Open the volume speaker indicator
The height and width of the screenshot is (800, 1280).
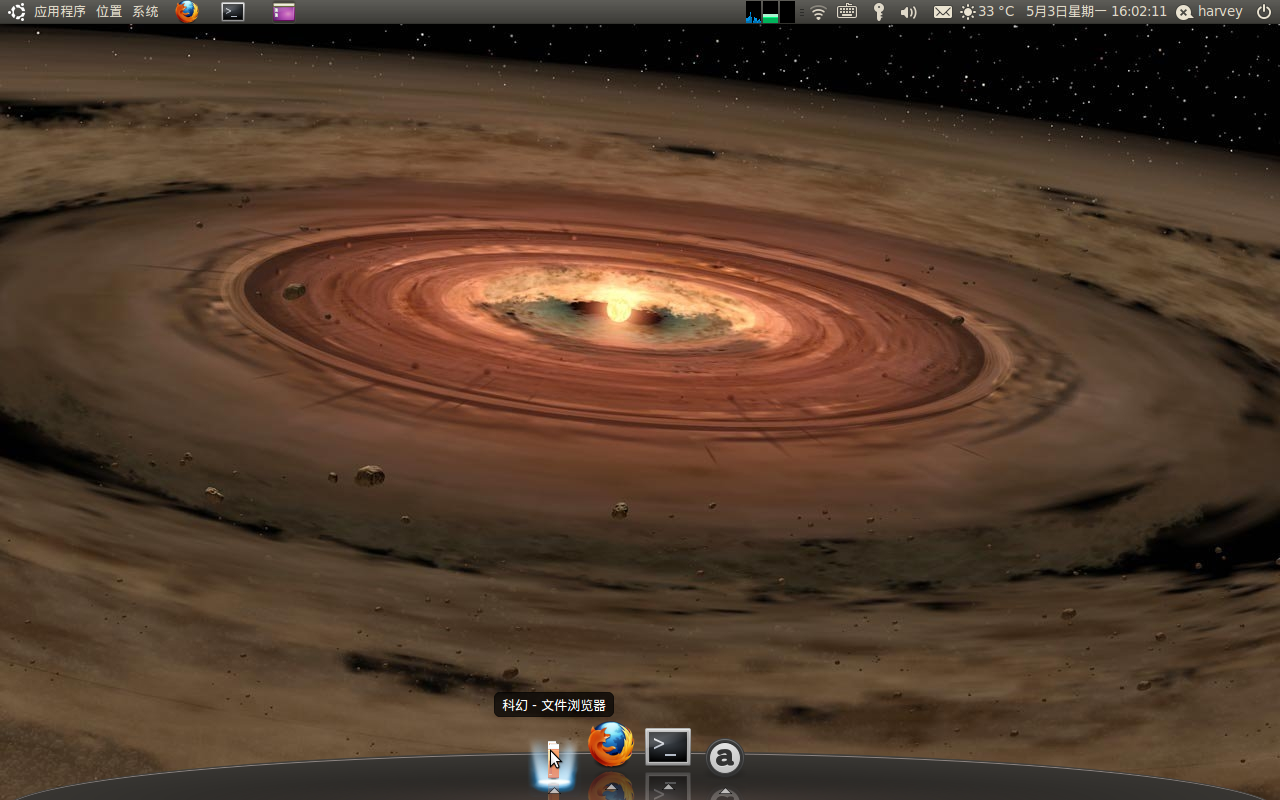coord(908,12)
